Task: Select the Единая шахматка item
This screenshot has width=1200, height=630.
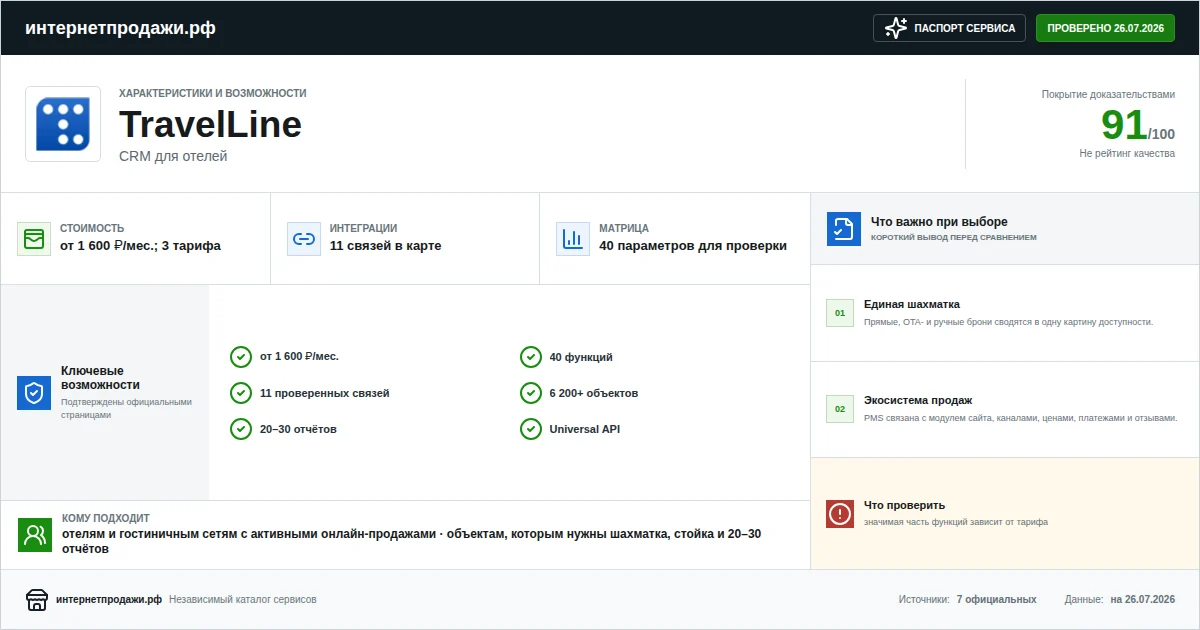Action: (1005, 313)
